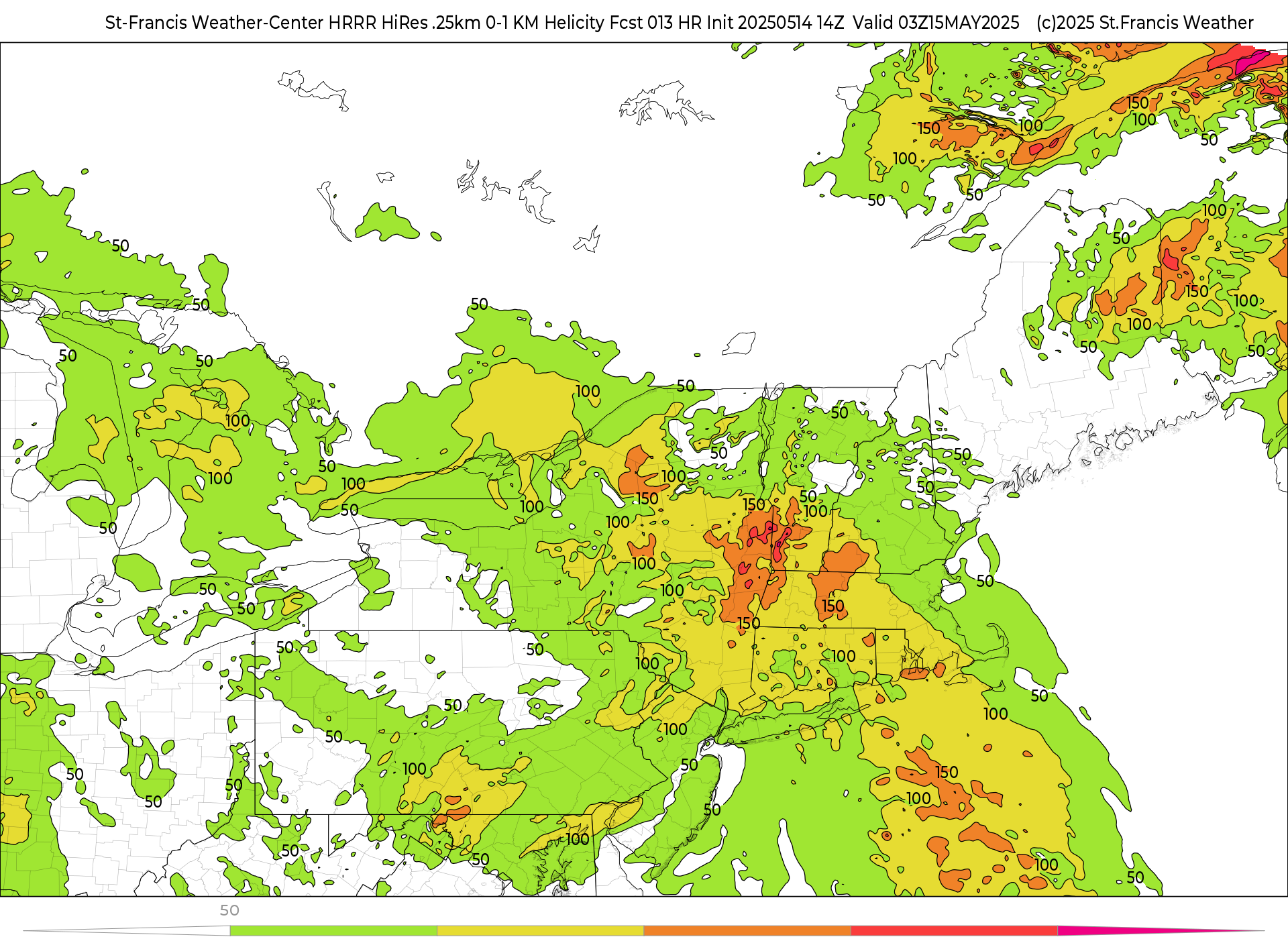
Task: Click the orange segment of the color bar
Action: pos(747,931)
